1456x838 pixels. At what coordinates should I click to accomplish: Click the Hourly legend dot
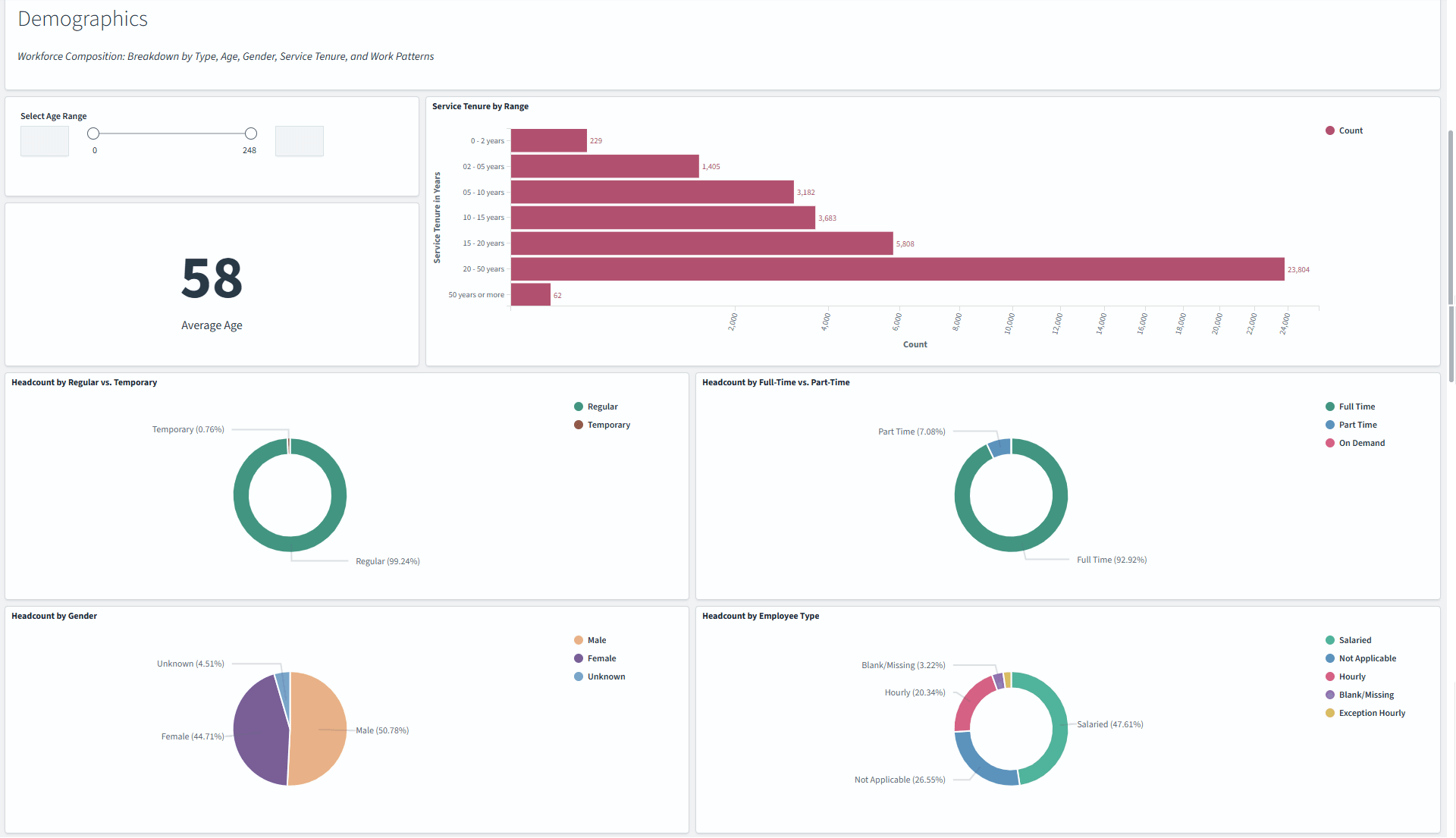1329,676
